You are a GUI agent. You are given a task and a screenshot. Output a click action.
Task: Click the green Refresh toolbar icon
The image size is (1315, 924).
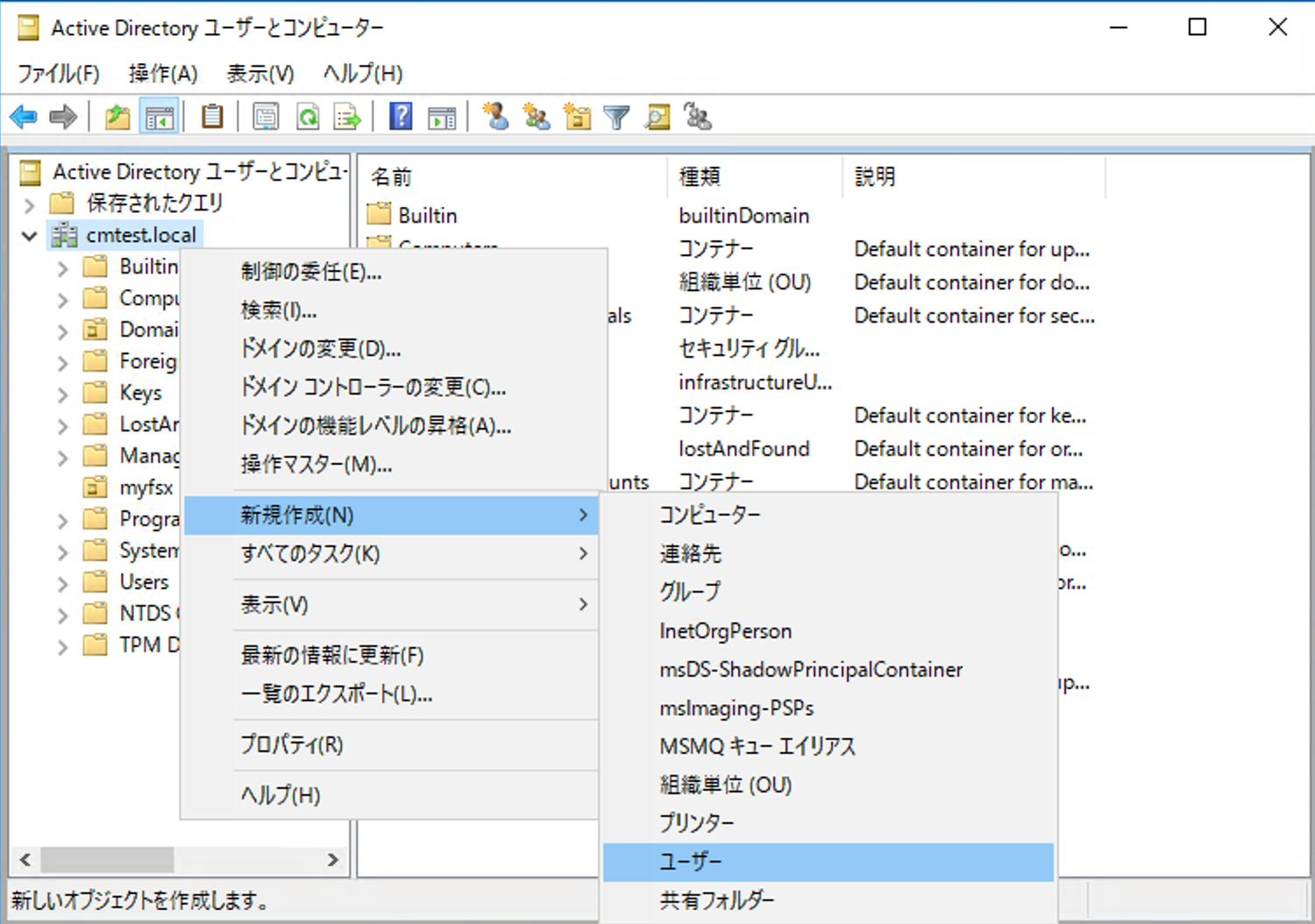308,117
